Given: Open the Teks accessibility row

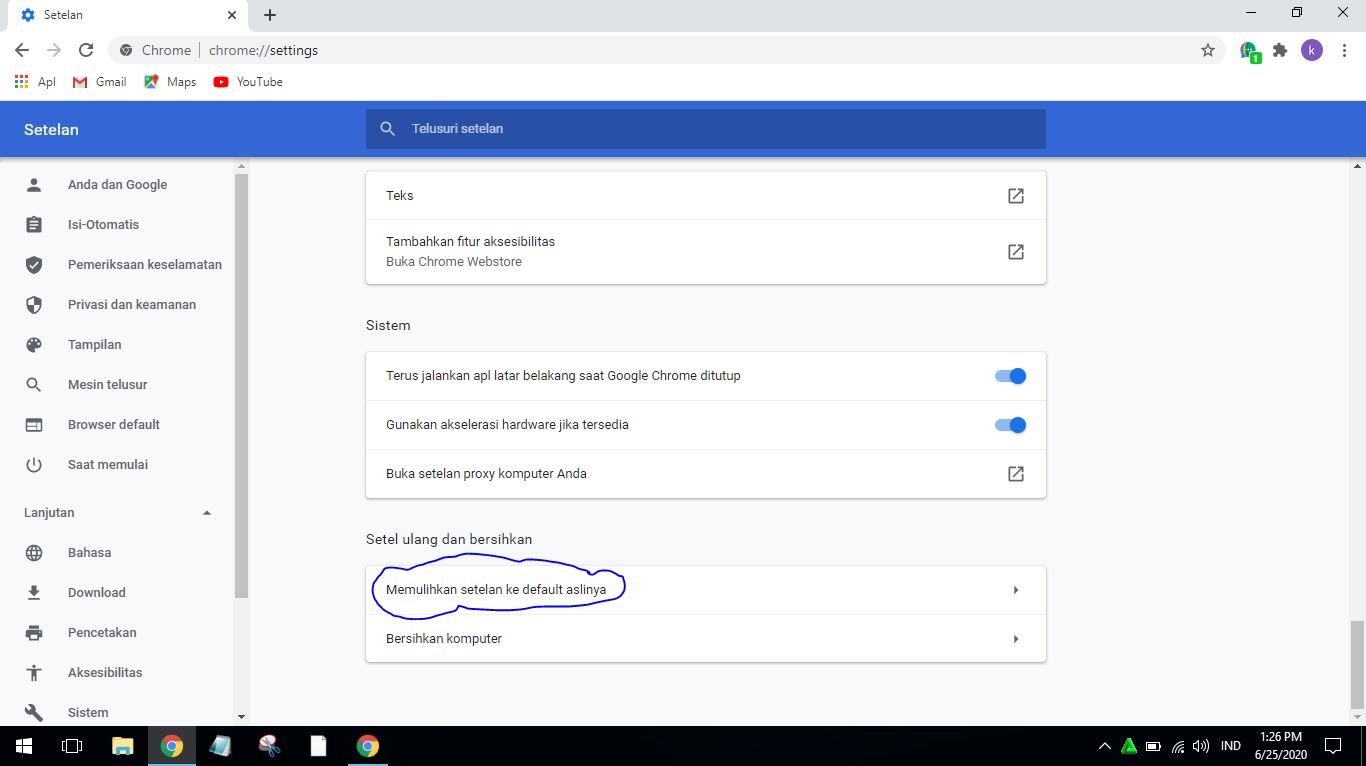Looking at the screenshot, I should click(706, 196).
